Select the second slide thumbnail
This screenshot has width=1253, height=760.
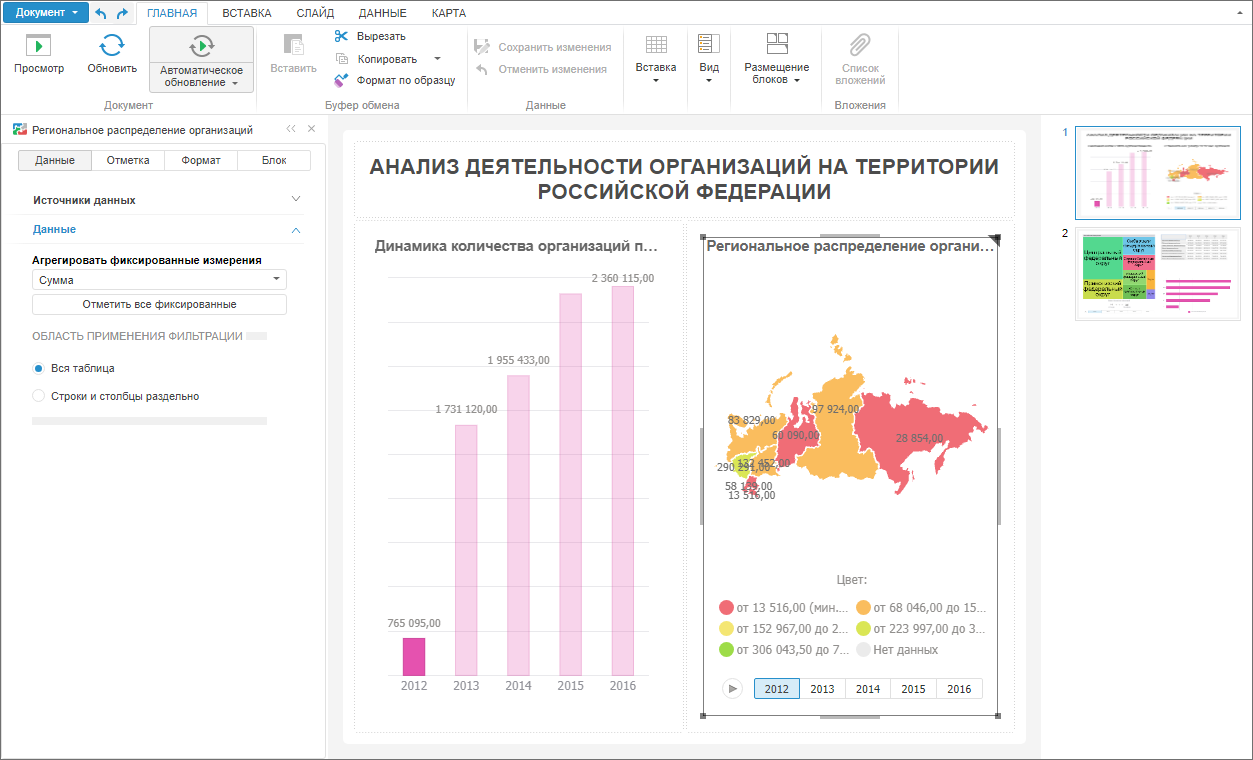coord(1156,273)
